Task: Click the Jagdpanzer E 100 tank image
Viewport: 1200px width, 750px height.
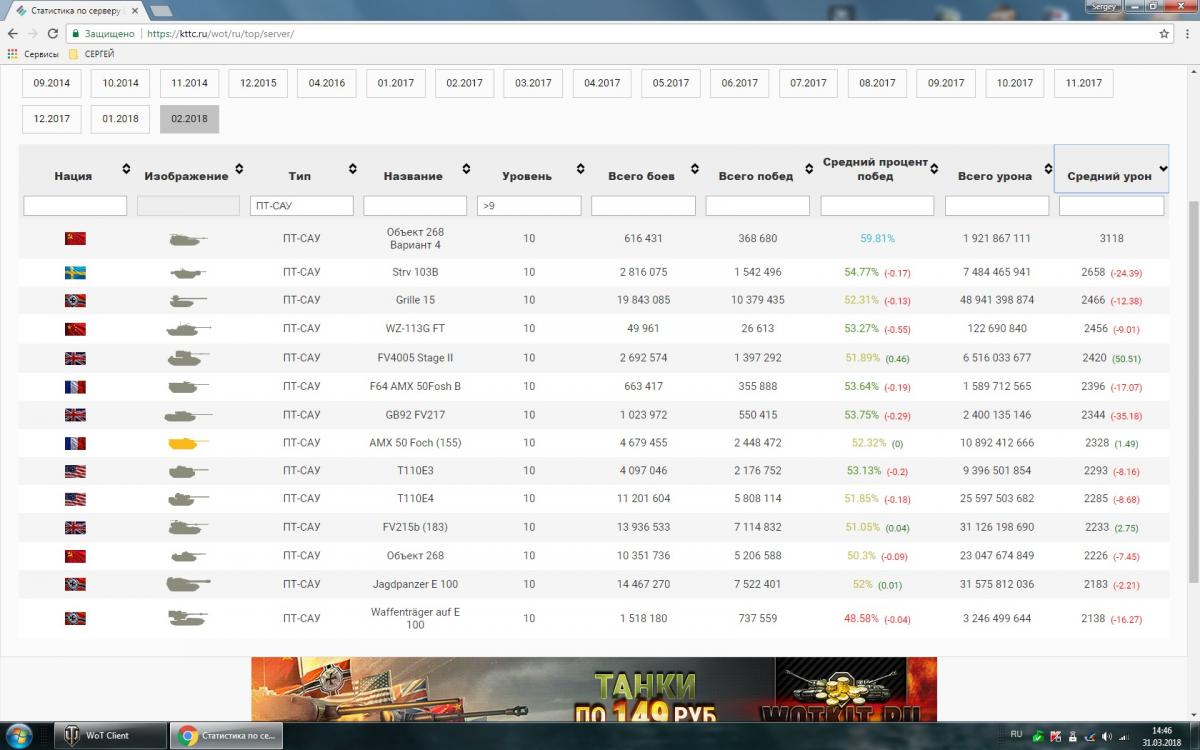Action: pyautogui.click(x=187, y=584)
